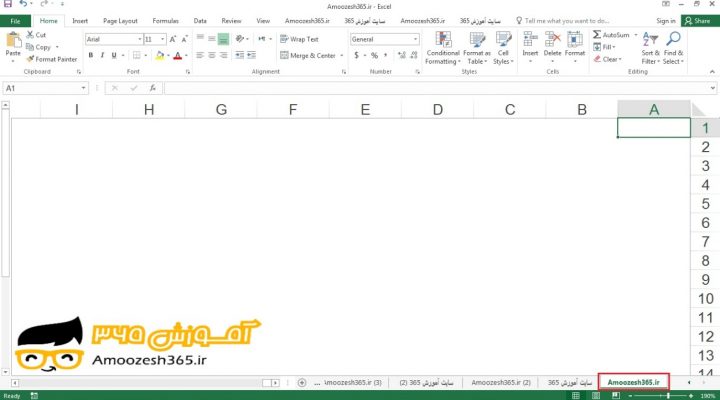Viewport: 720px width, 400px height.
Task: Click the Tell me what you want to do box
Action: tap(563, 21)
